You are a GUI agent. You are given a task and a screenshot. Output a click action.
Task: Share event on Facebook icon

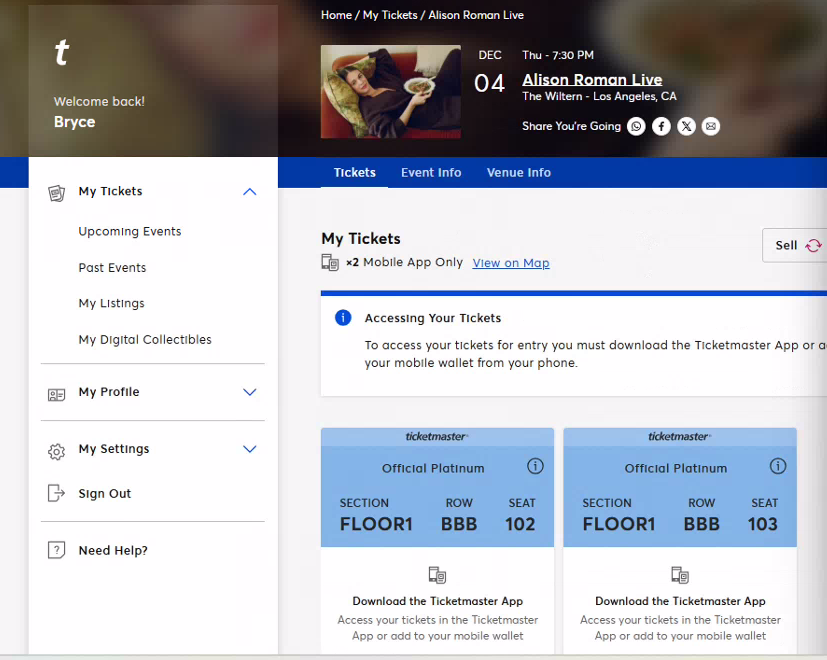click(x=661, y=126)
